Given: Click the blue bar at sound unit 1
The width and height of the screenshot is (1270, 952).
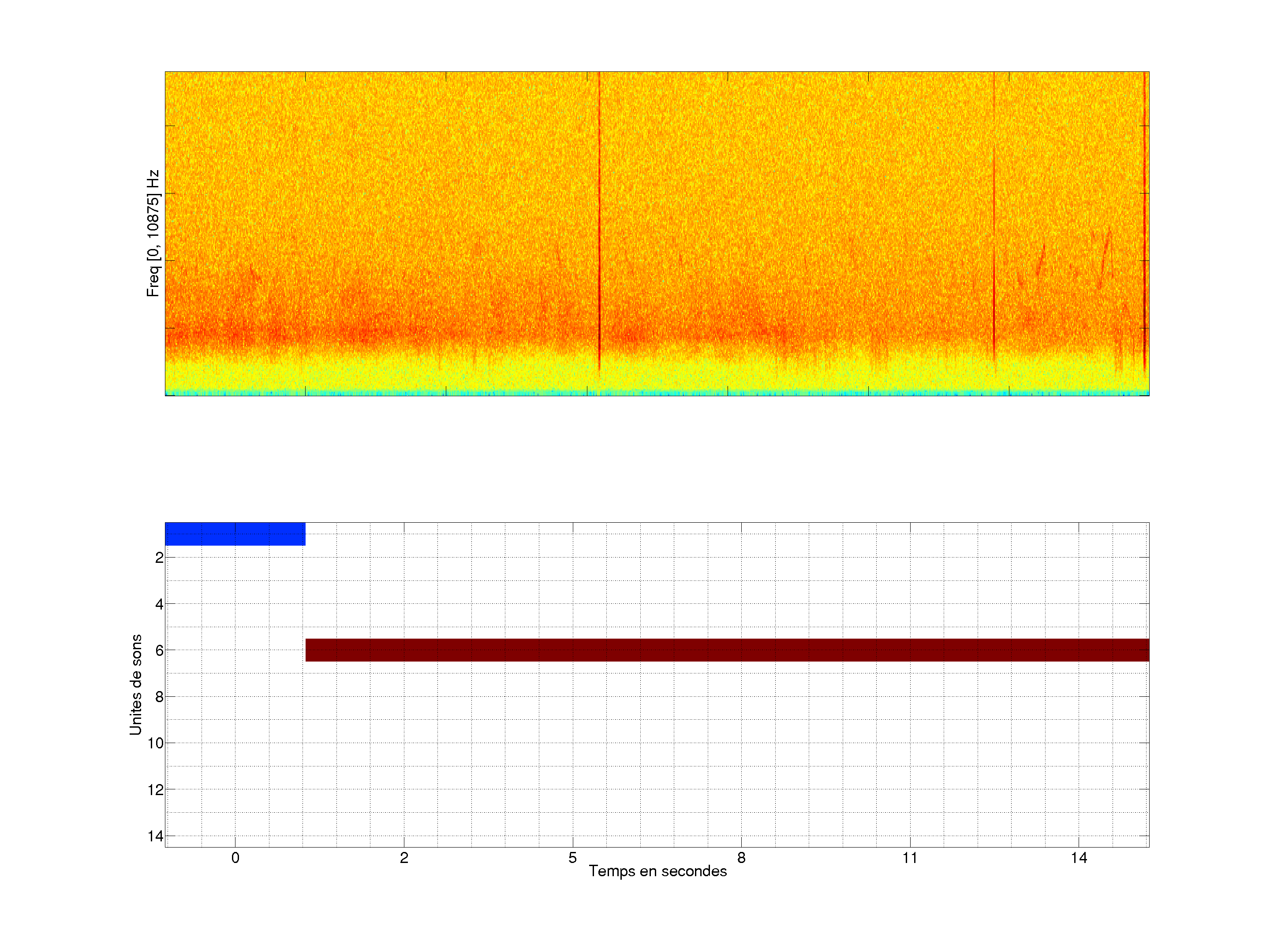Looking at the screenshot, I should tap(235, 534).
